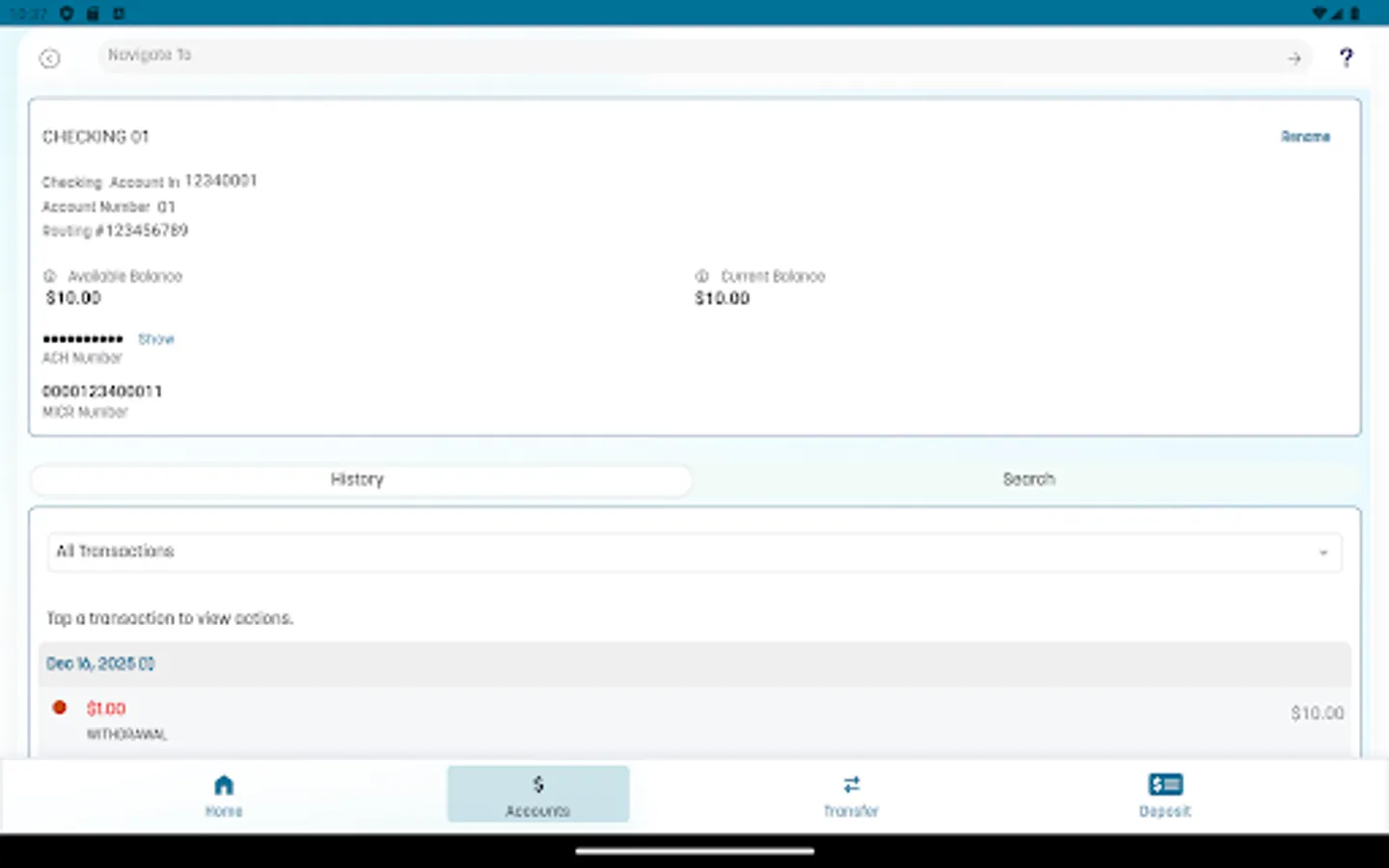Open help with the question mark icon

1347,58
